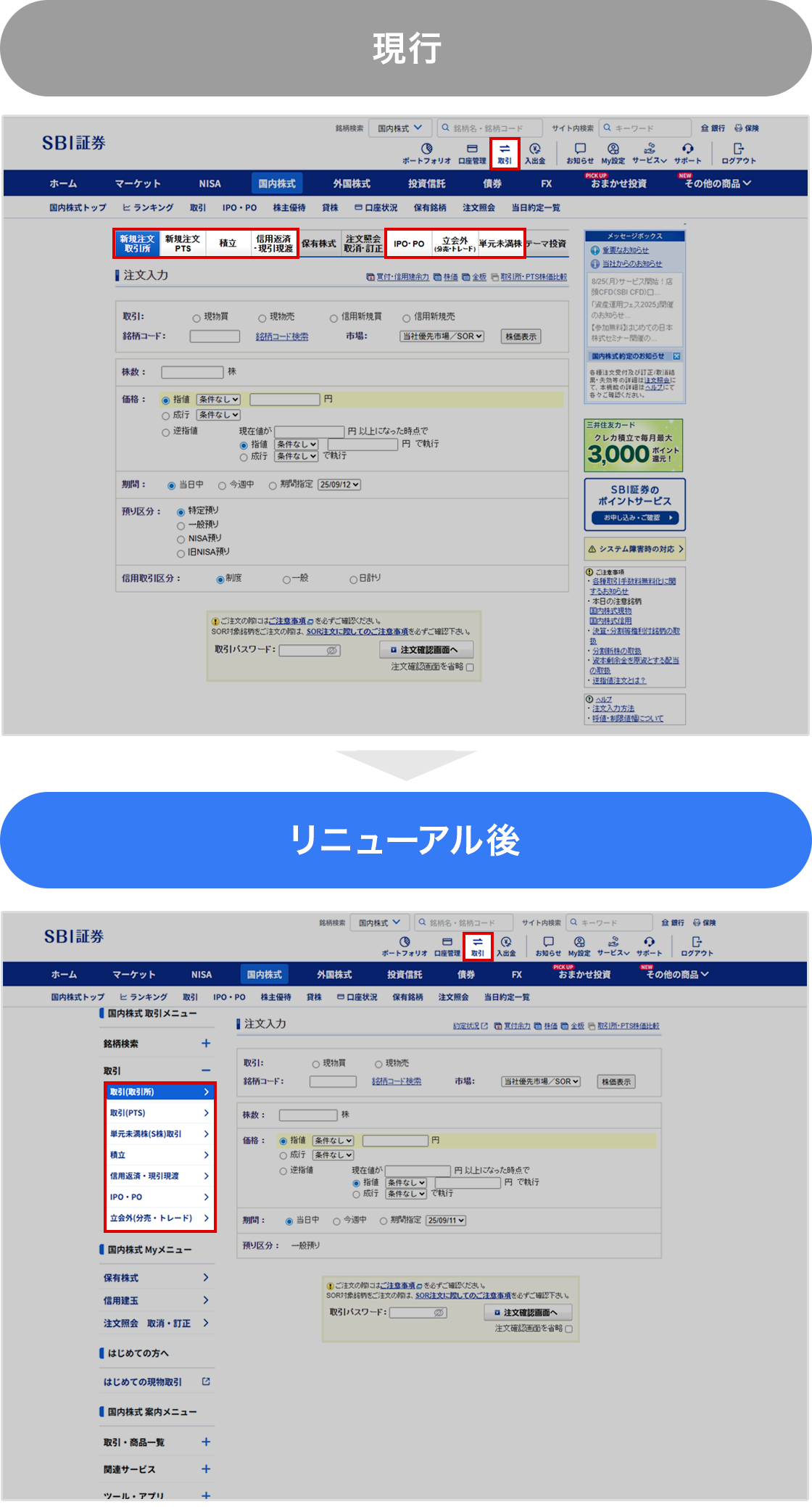812x1507 pixels.
Task: Select 日計り radio for 信用取引区分
Action: tap(354, 579)
